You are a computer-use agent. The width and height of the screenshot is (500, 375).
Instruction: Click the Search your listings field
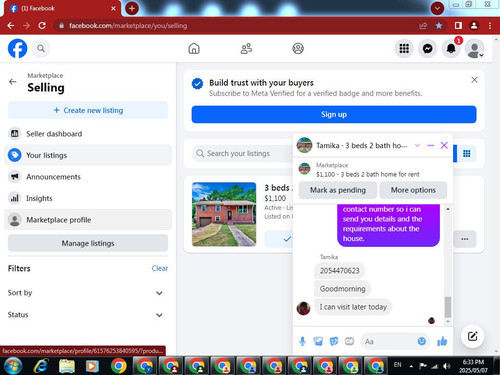[243, 154]
